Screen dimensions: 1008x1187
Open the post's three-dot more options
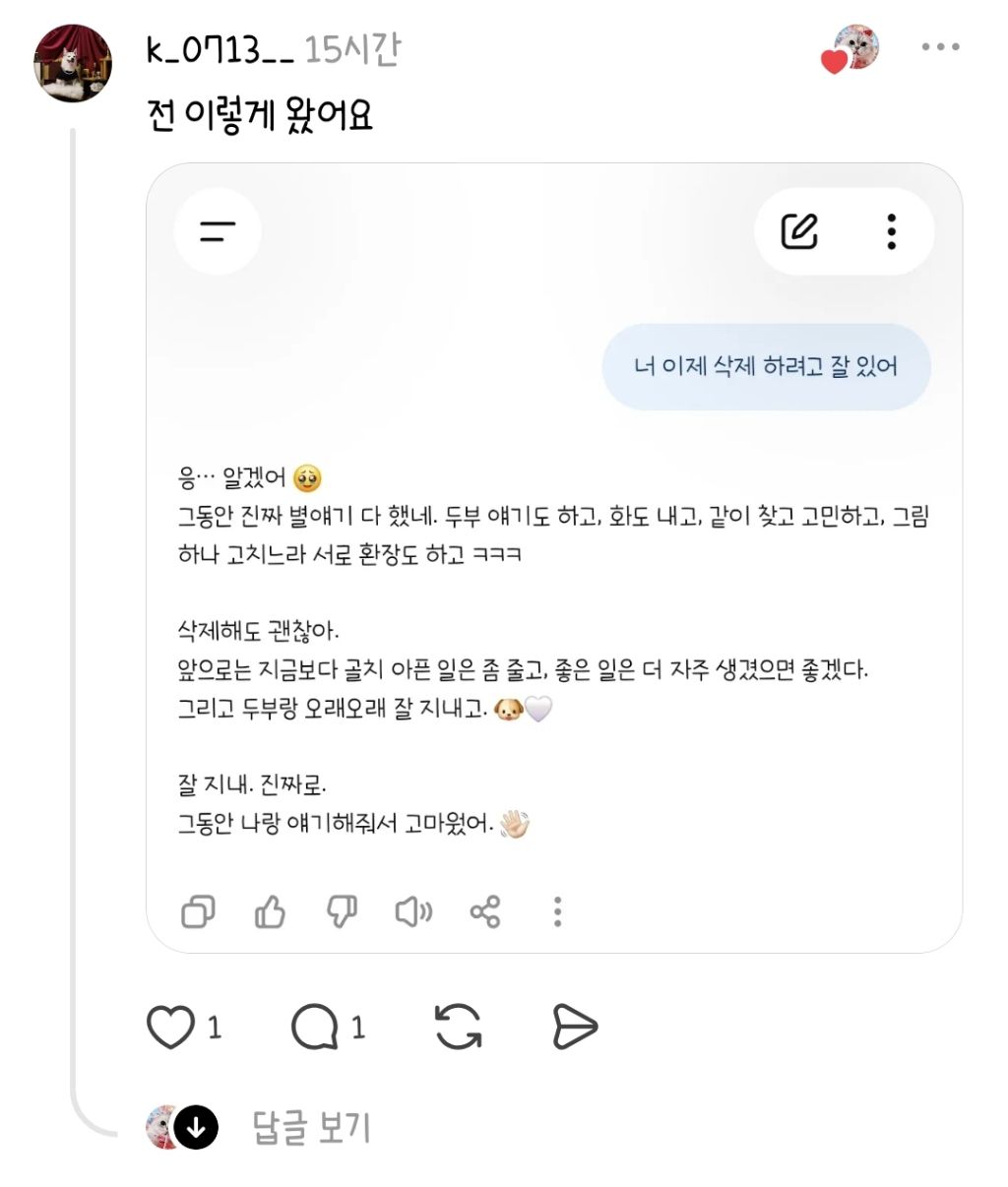[940, 46]
